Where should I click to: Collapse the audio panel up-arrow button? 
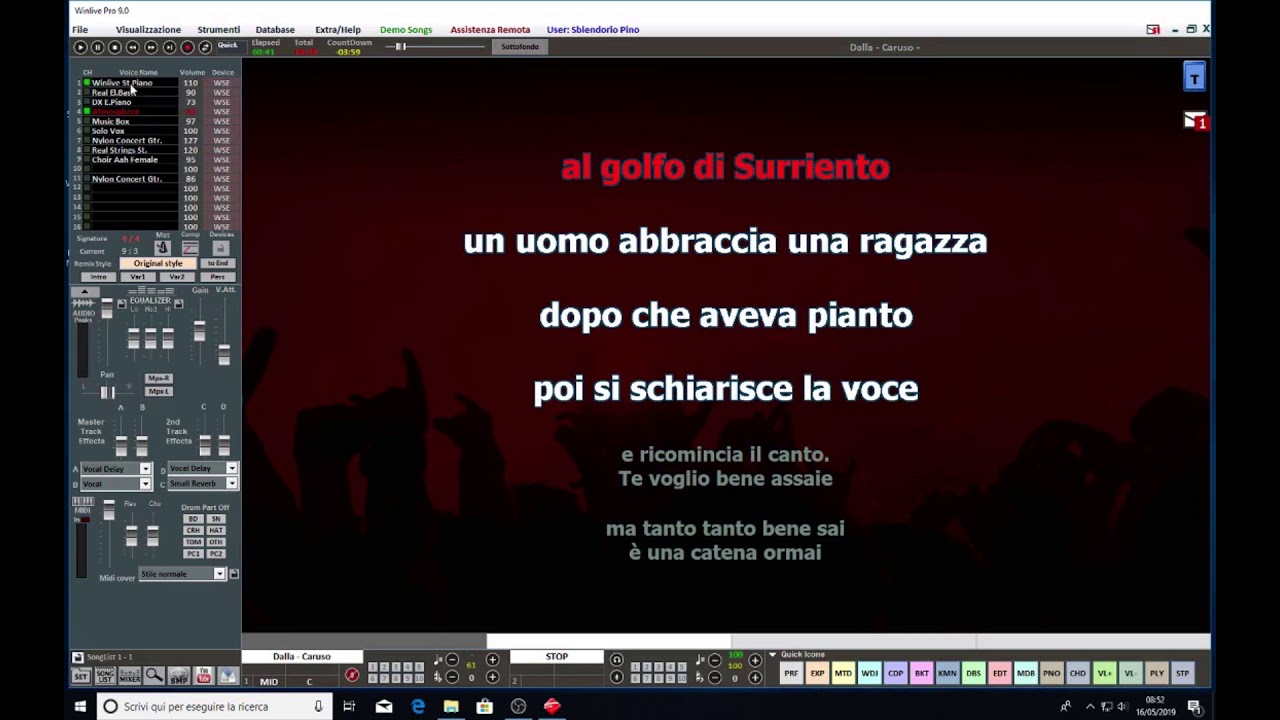click(x=84, y=291)
